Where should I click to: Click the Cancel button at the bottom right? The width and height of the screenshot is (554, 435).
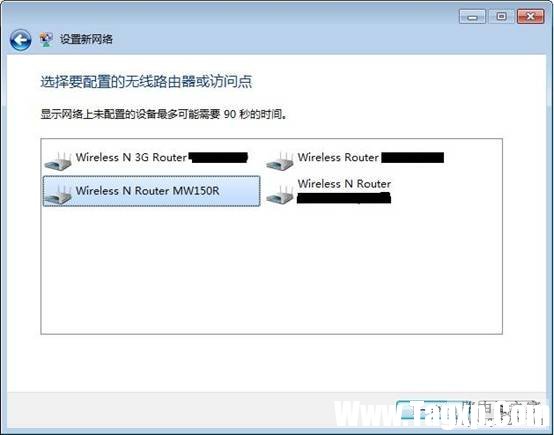coord(505,412)
